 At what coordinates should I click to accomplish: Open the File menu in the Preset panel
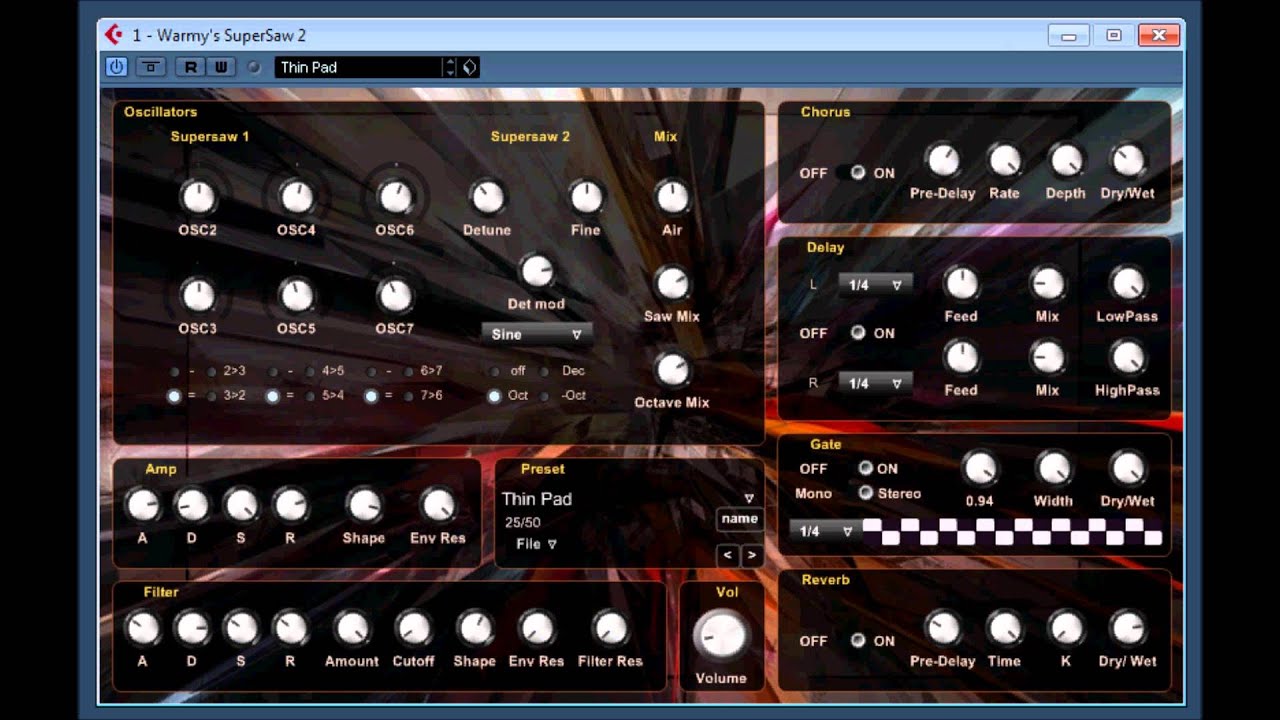coord(536,544)
